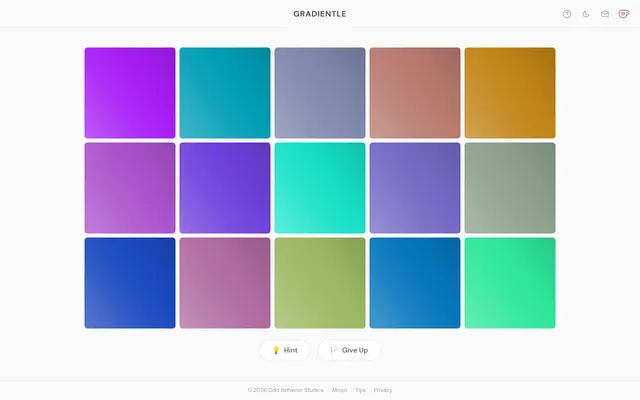The height and width of the screenshot is (400, 640).
Task: Select the golden orange tile
Action: point(510,93)
